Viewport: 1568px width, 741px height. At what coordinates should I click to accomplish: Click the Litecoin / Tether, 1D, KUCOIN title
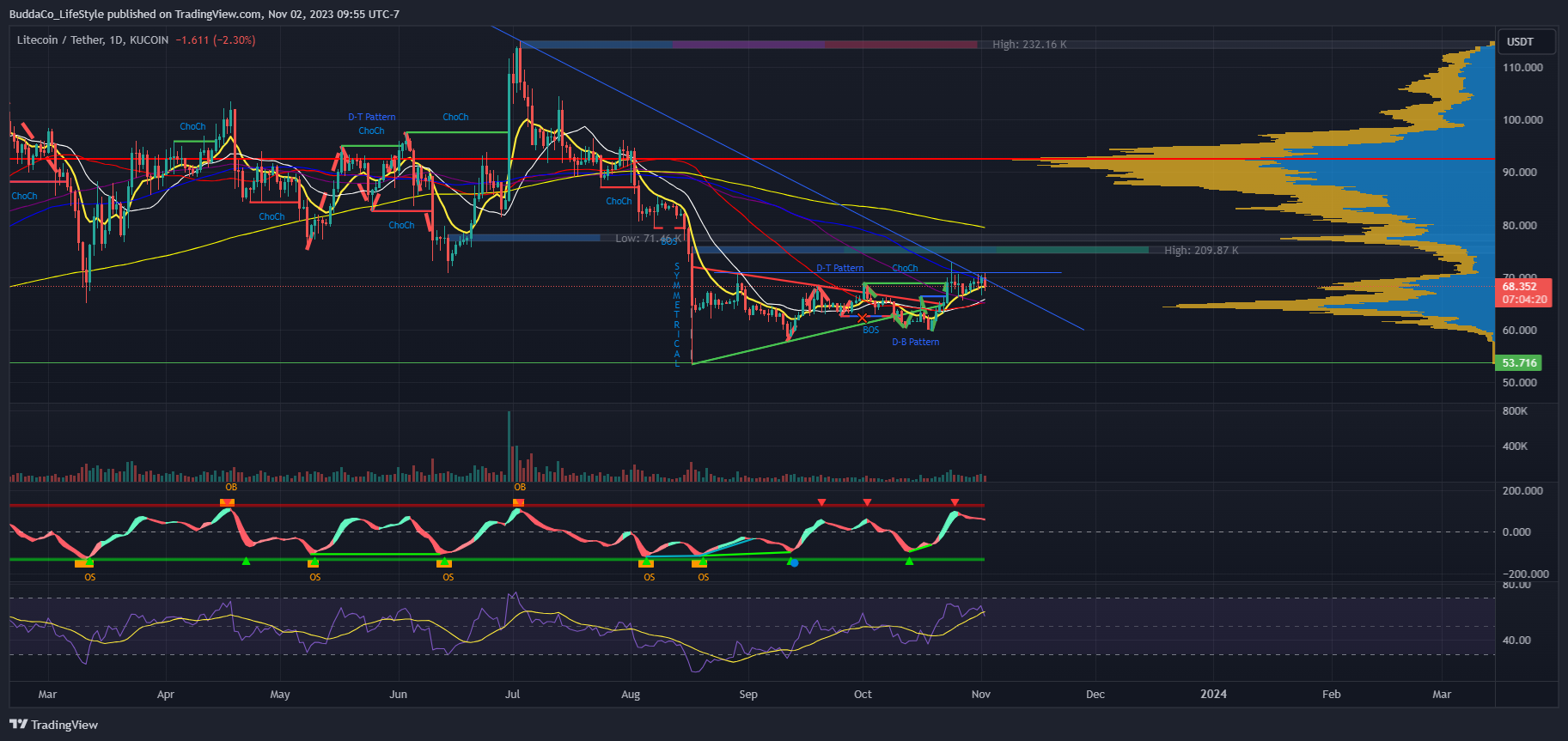click(93, 40)
